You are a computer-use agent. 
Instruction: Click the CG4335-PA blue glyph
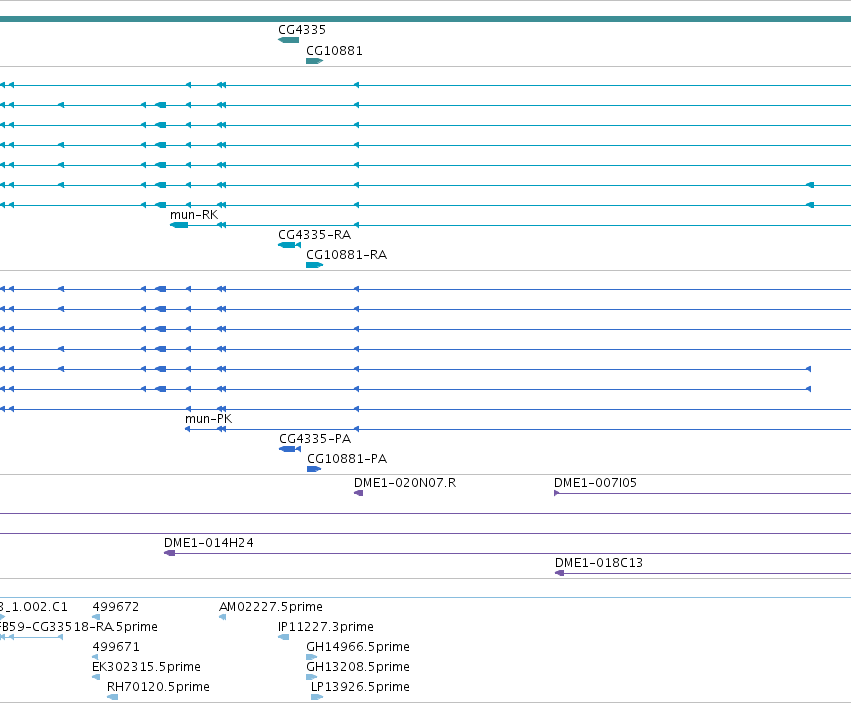tap(290, 449)
